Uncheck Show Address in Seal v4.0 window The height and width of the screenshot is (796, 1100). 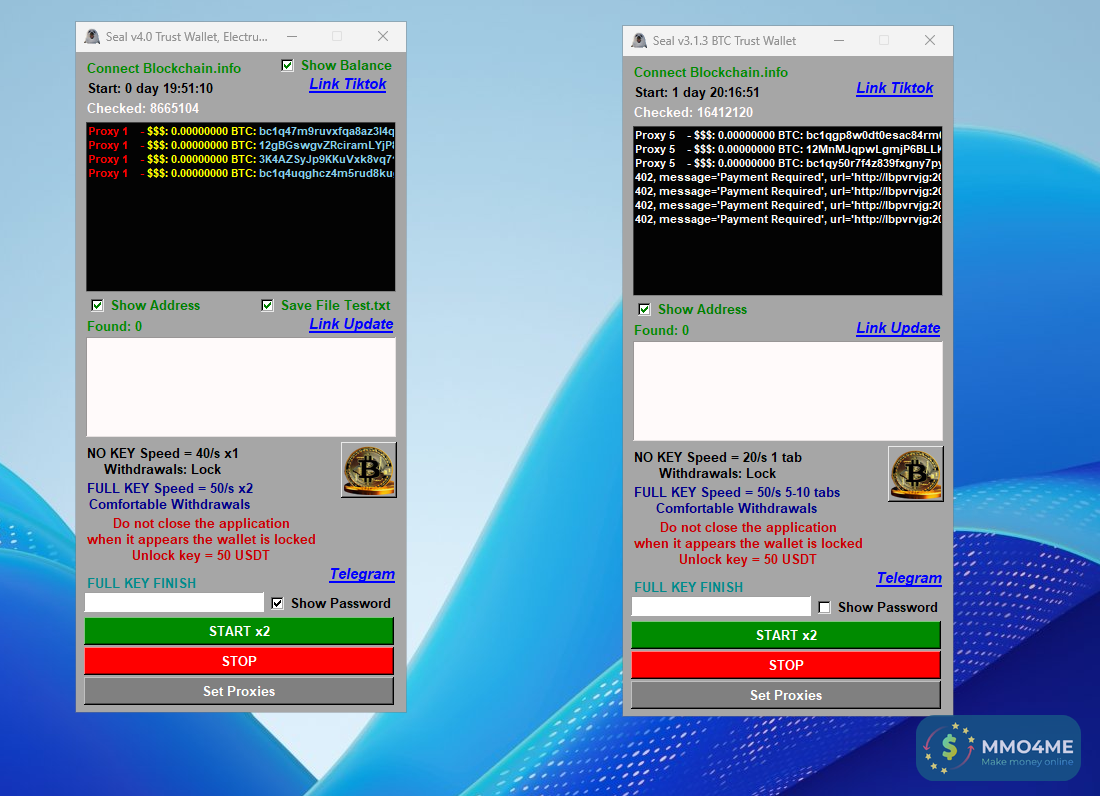pos(98,305)
